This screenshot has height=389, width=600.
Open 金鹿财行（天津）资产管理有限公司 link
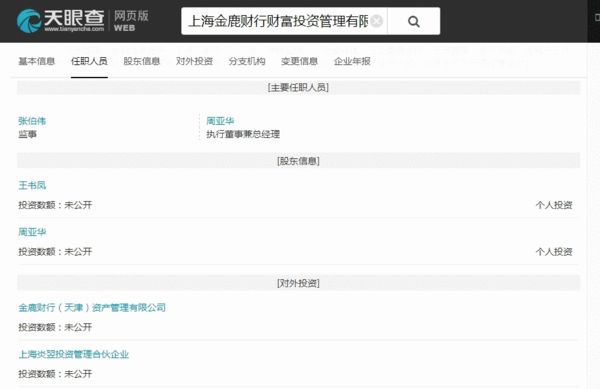(92, 308)
